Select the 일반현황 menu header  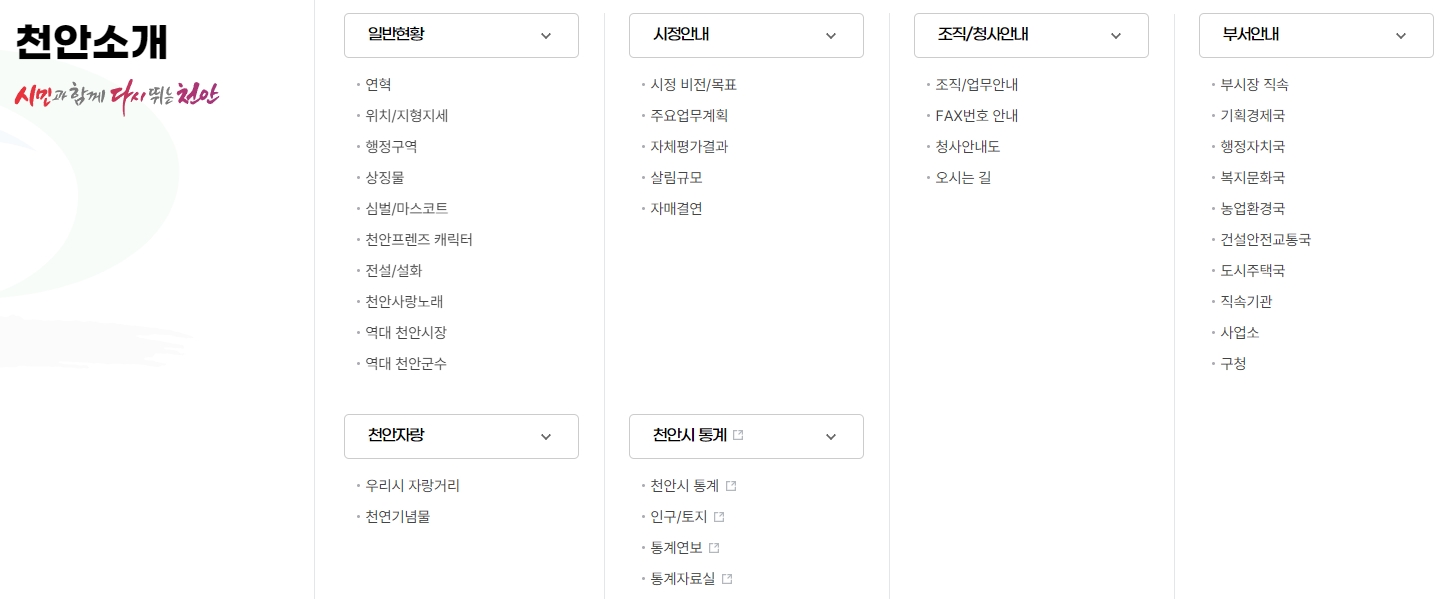click(x=397, y=34)
